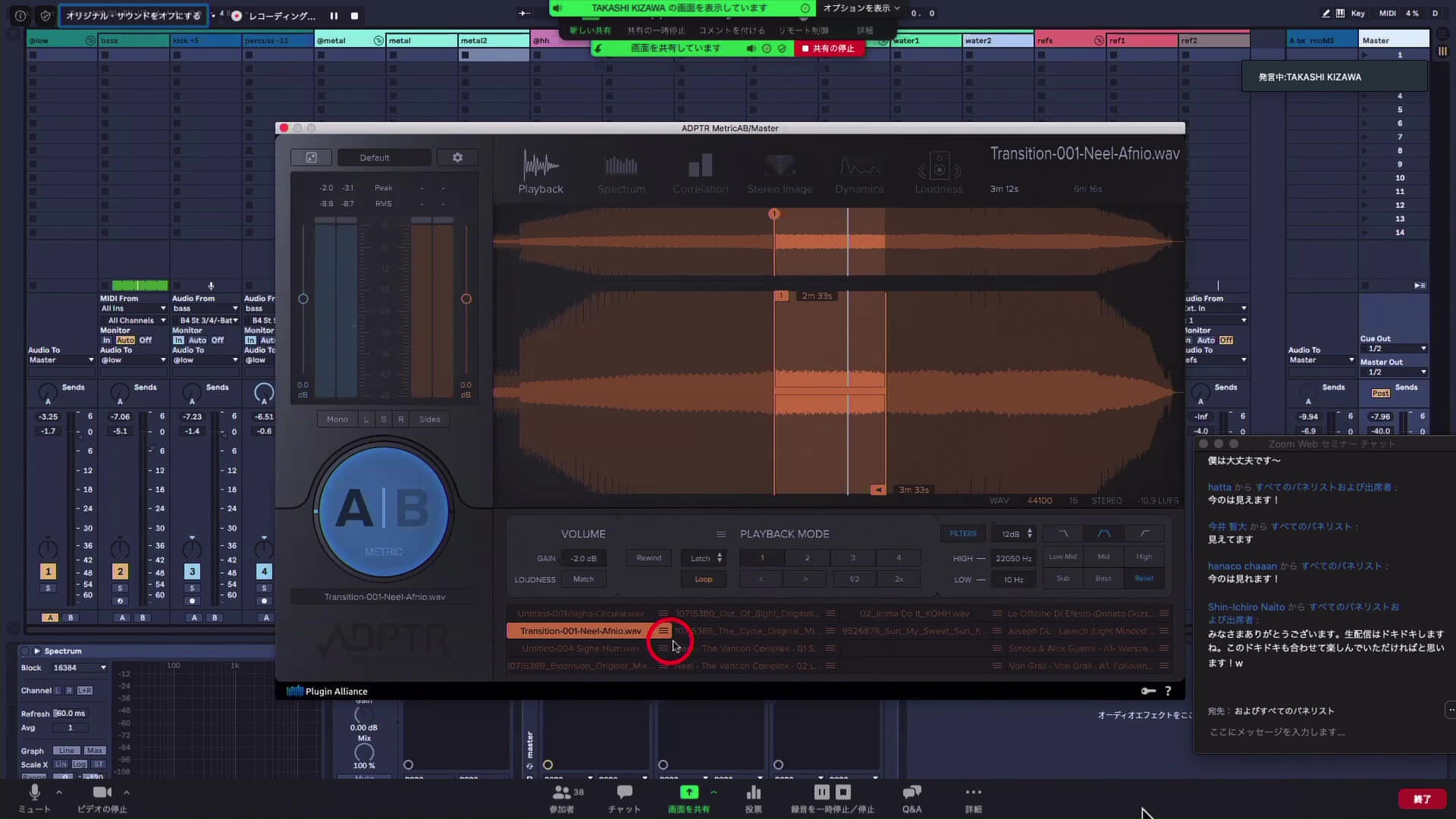Click the red 終了 end button

coord(1422,799)
